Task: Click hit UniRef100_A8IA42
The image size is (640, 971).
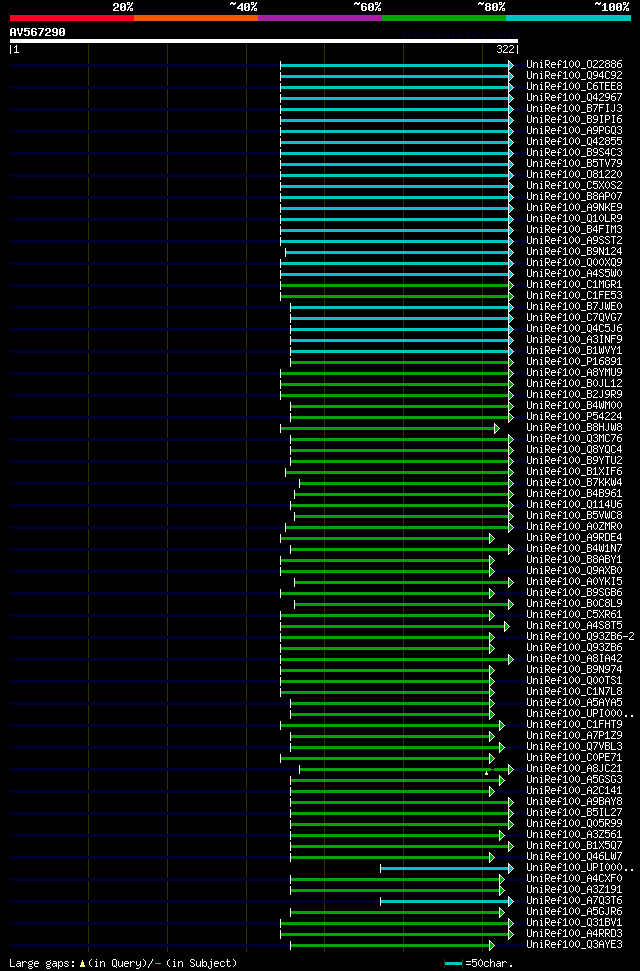Action: click(574, 658)
